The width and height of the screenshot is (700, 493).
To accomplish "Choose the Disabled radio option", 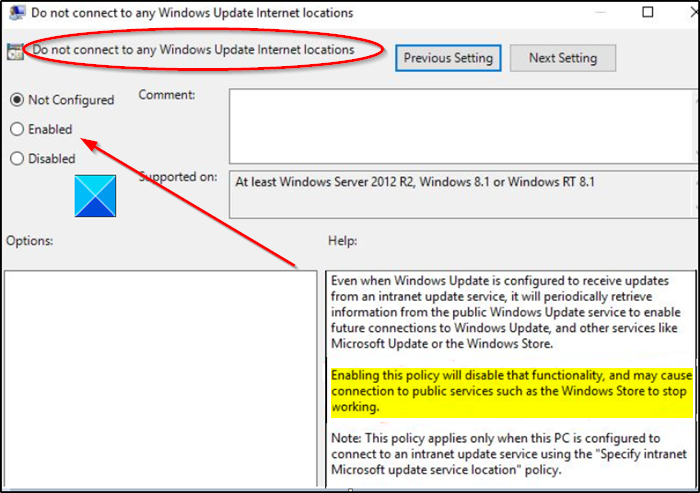I will coord(17,158).
